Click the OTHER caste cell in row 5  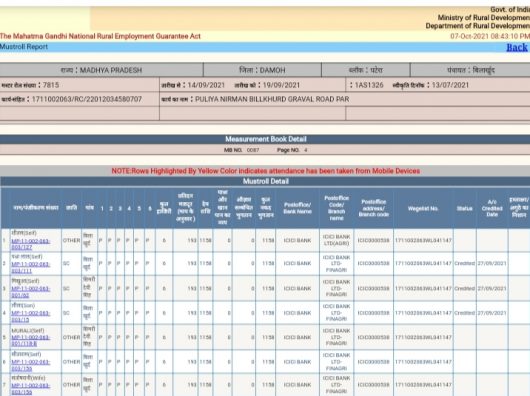point(71,337)
